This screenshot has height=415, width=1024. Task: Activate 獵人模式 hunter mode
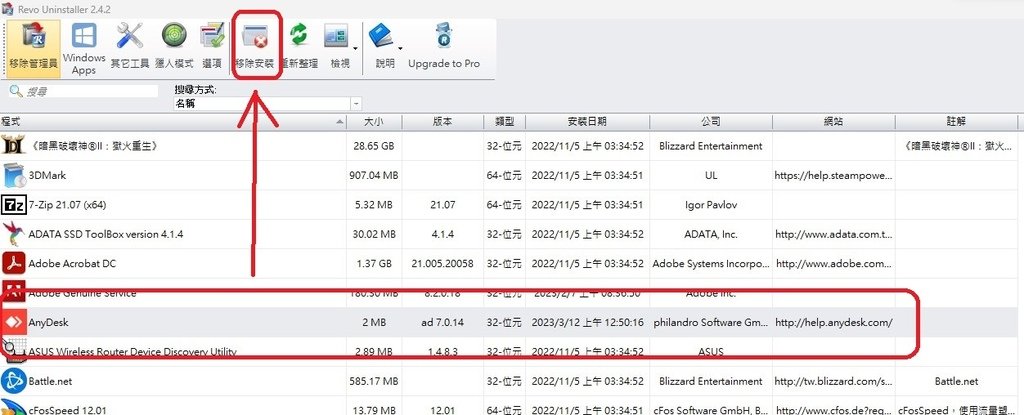174,47
